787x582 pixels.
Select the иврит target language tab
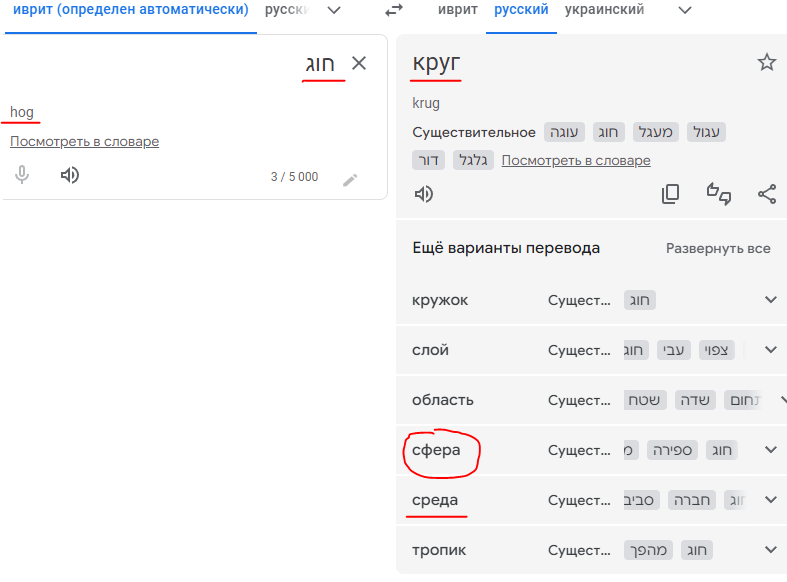457,10
